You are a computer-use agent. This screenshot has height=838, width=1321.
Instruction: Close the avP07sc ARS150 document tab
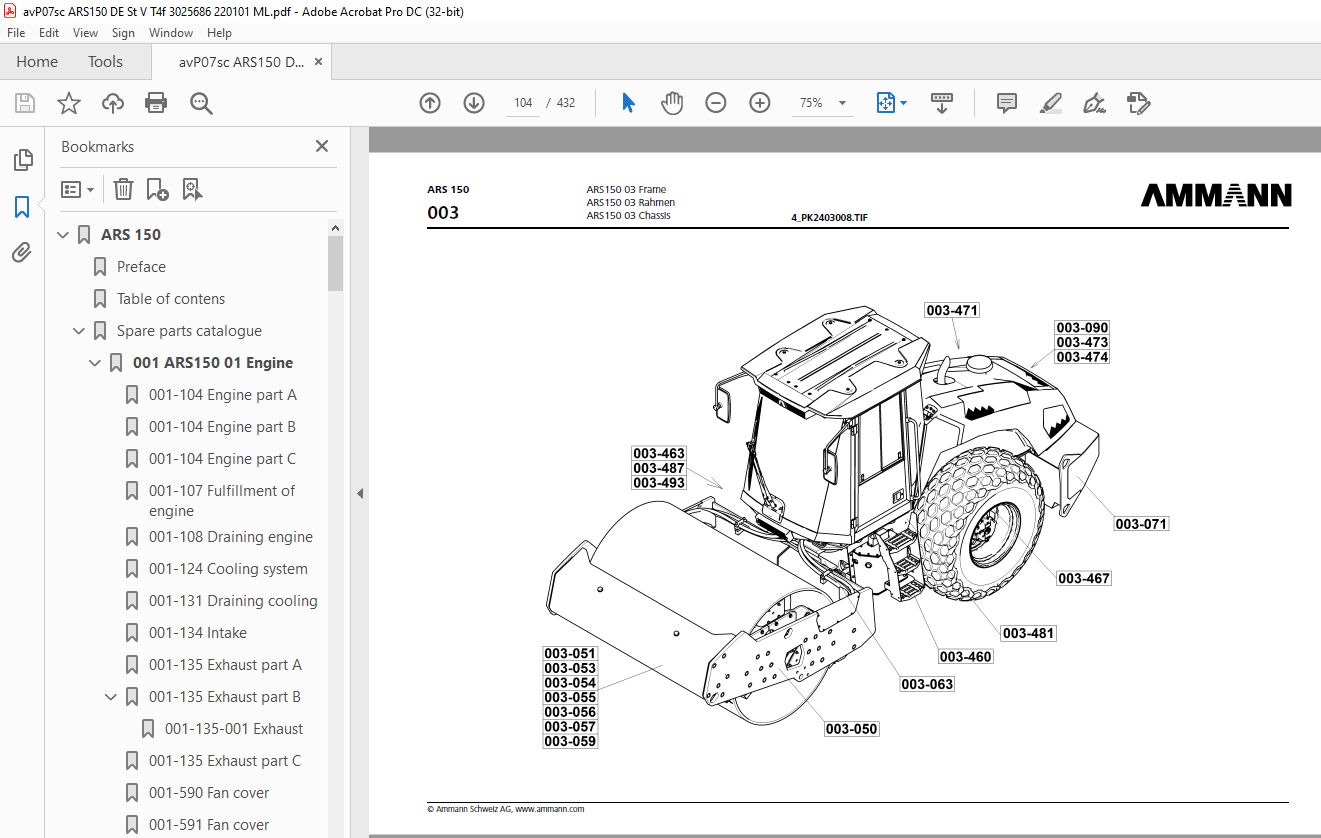tap(319, 62)
